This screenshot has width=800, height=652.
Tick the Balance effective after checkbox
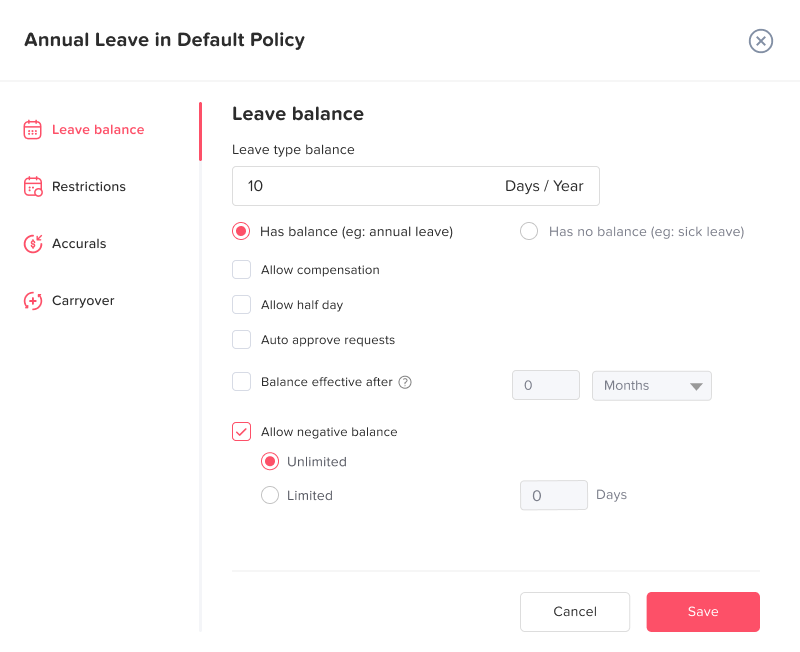pyautogui.click(x=241, y=382)
